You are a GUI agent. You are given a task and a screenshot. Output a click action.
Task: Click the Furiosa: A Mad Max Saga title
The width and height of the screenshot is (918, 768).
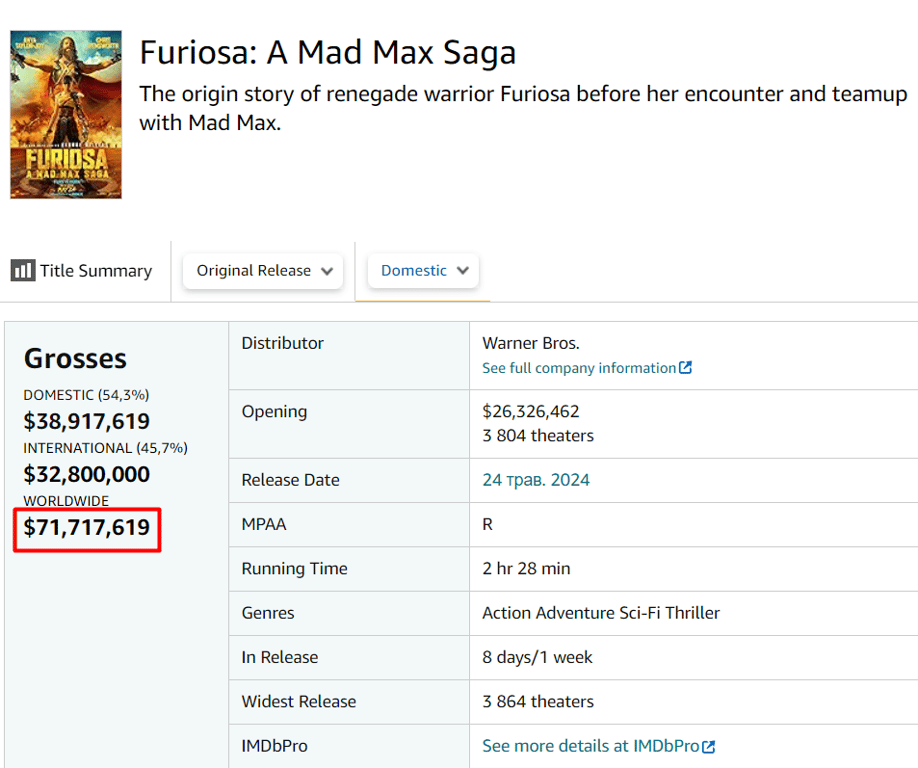[327, 52]
